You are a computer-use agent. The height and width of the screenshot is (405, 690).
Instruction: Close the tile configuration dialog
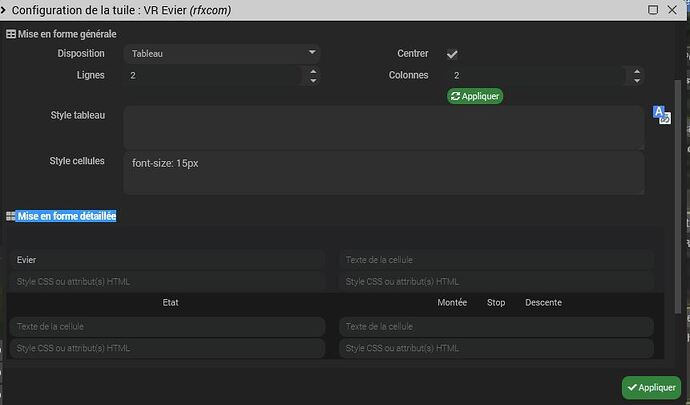click(676, 10)
